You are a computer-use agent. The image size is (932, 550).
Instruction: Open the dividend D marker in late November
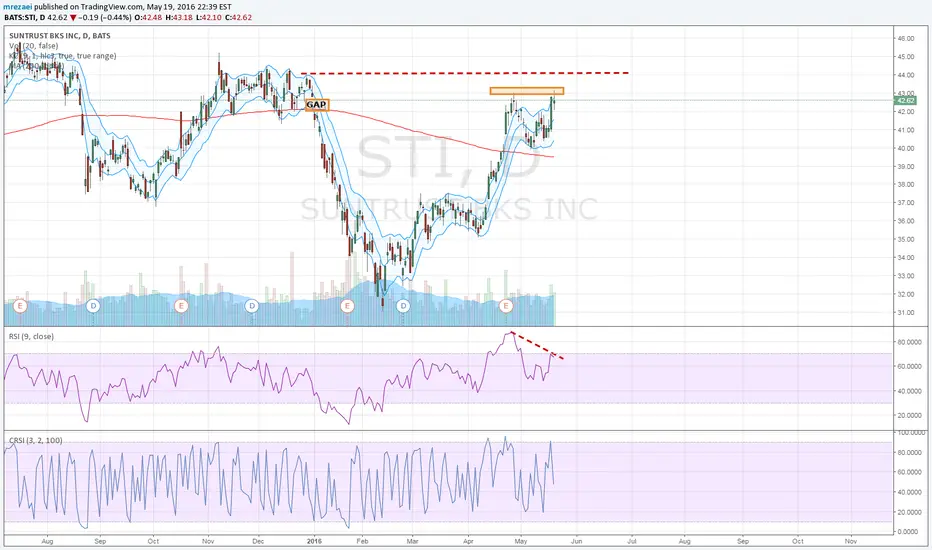252,306
